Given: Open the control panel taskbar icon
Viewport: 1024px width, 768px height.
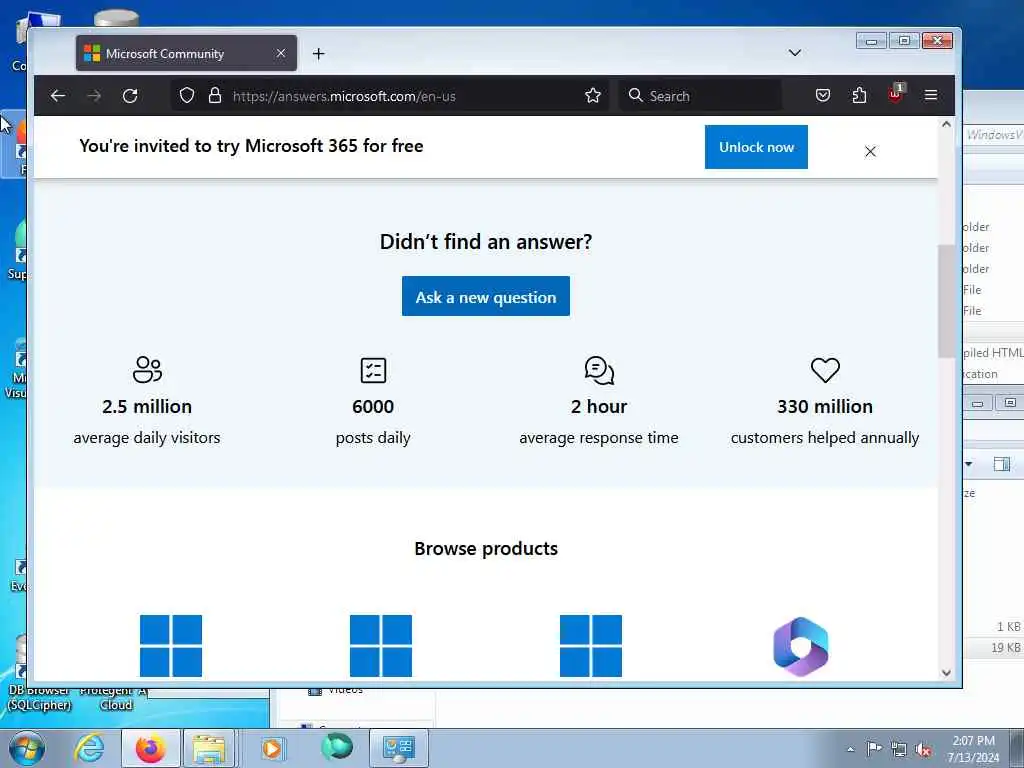Looking at the screenshot, I should point(399,748).
